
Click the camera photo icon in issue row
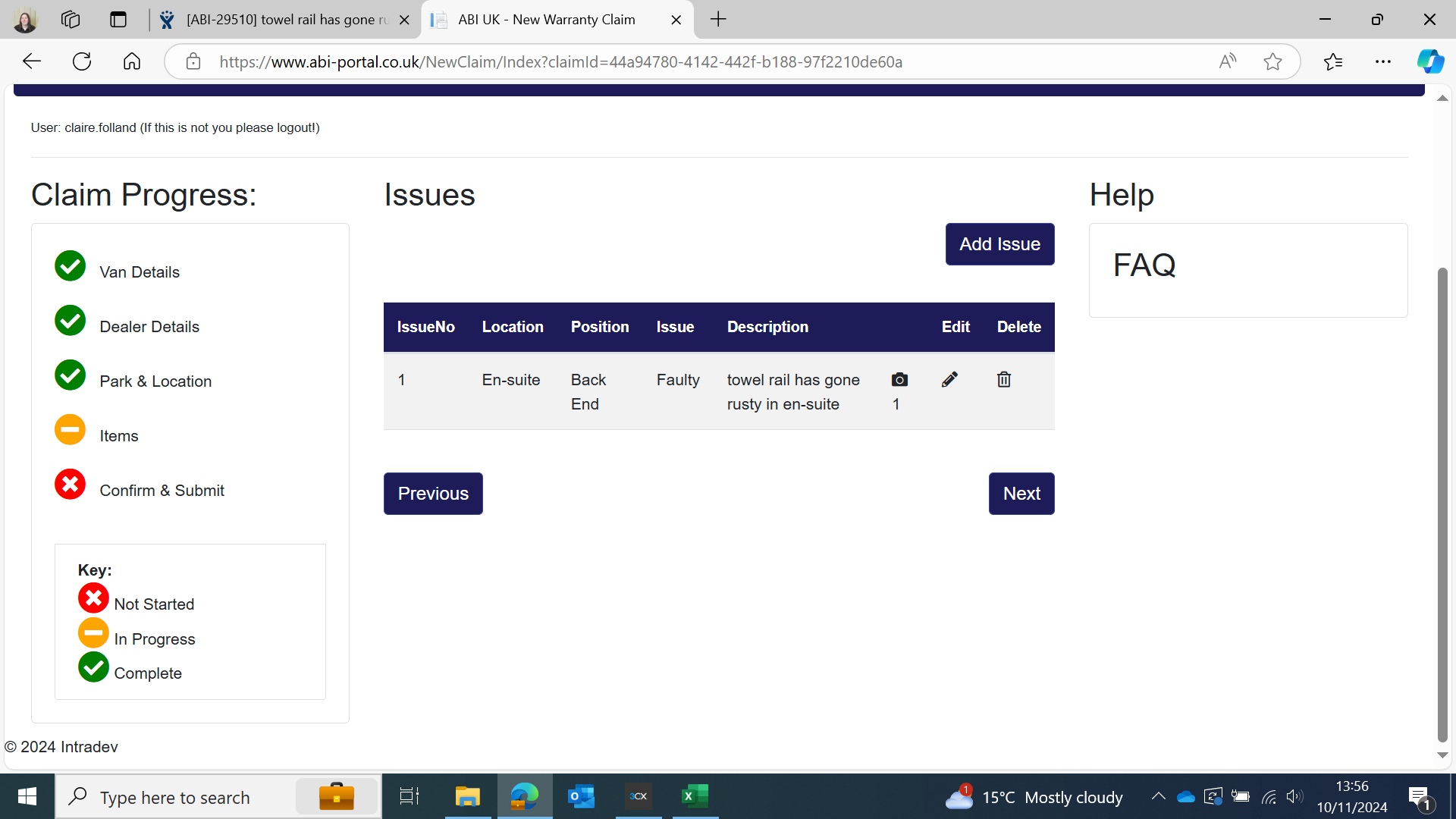pyautogui.click(x=899, y=379)
